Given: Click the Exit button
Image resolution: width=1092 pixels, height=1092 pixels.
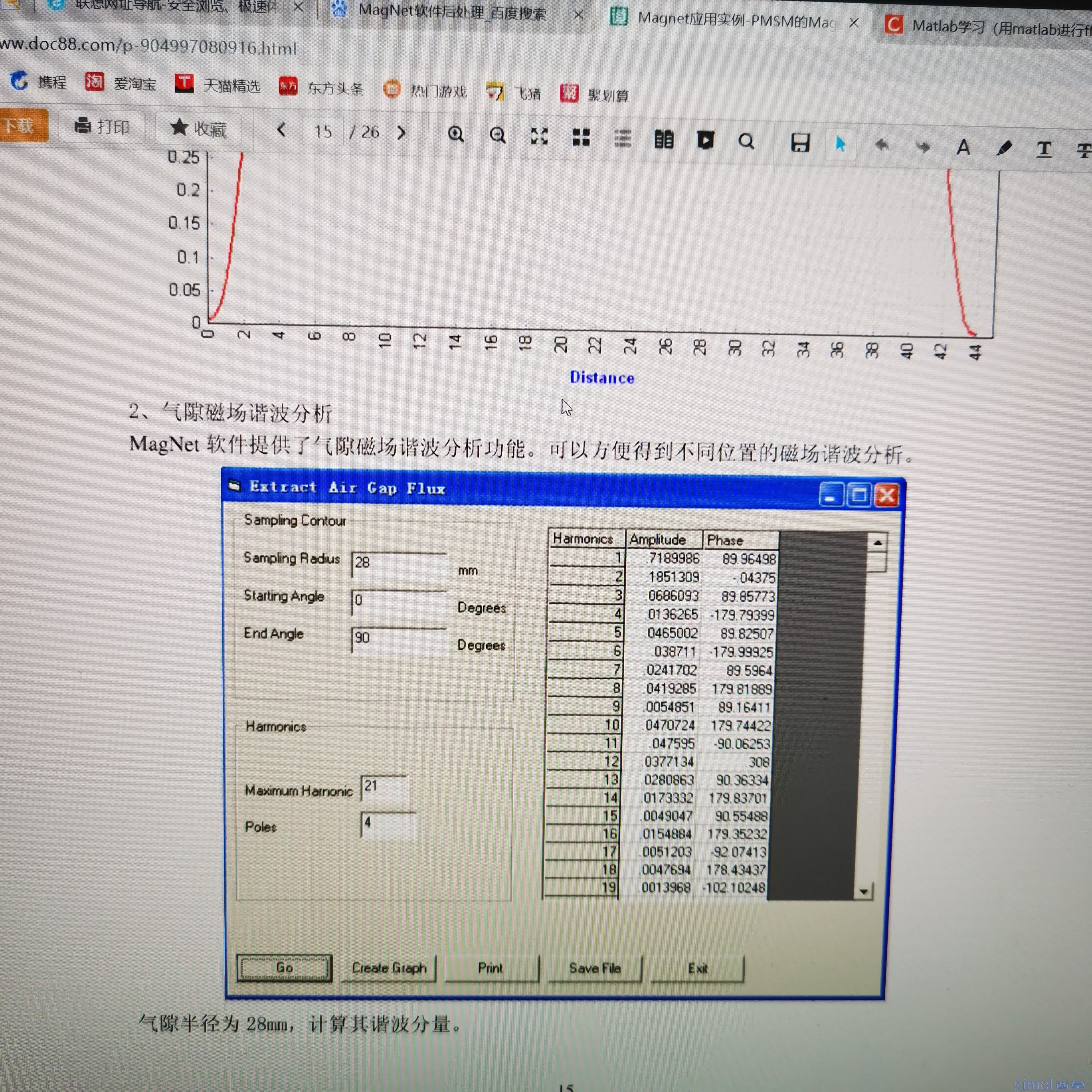Looking at the screenshot, I should (698, 969).
